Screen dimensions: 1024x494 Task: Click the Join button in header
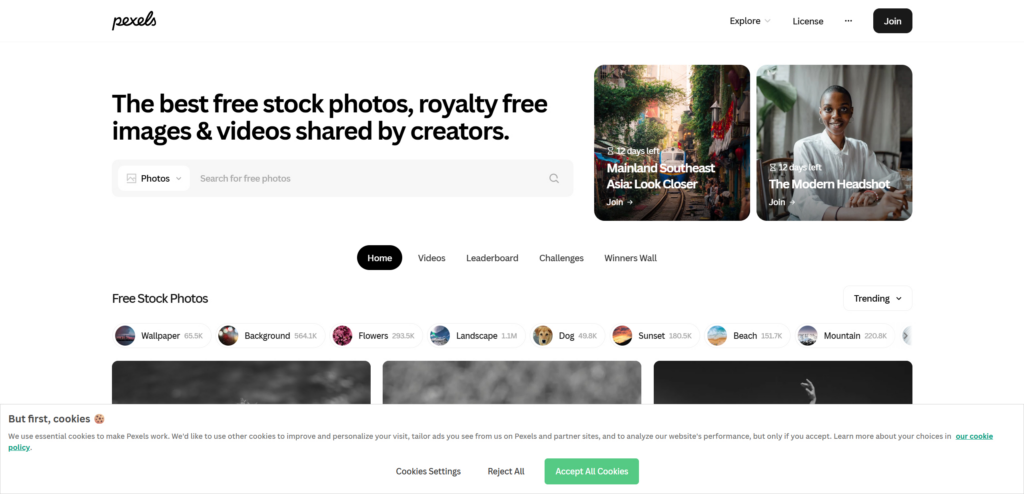(893, 21)
